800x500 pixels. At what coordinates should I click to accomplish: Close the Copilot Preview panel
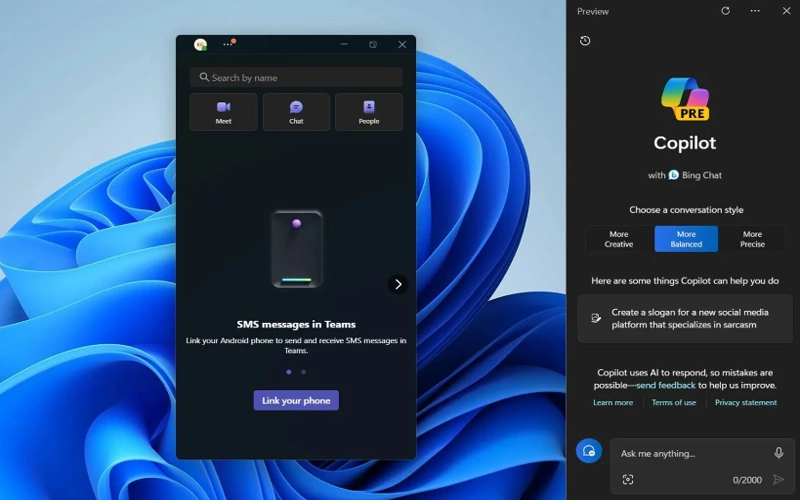[x=787, y=11]
